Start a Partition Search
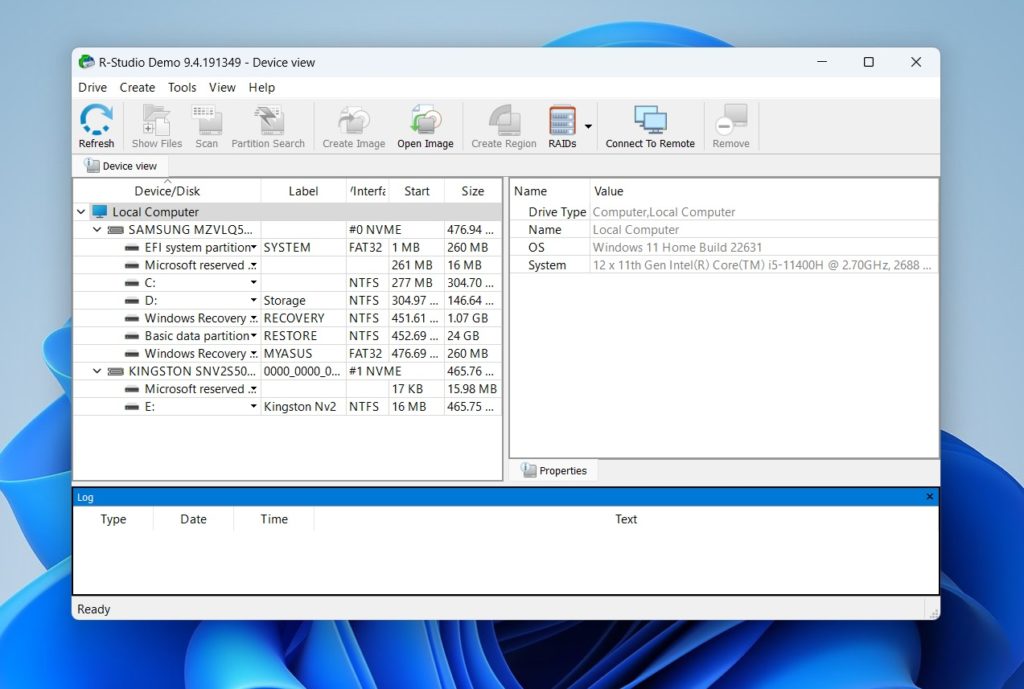The width and height of the screenshot is (1024, 689). point(268,125)
